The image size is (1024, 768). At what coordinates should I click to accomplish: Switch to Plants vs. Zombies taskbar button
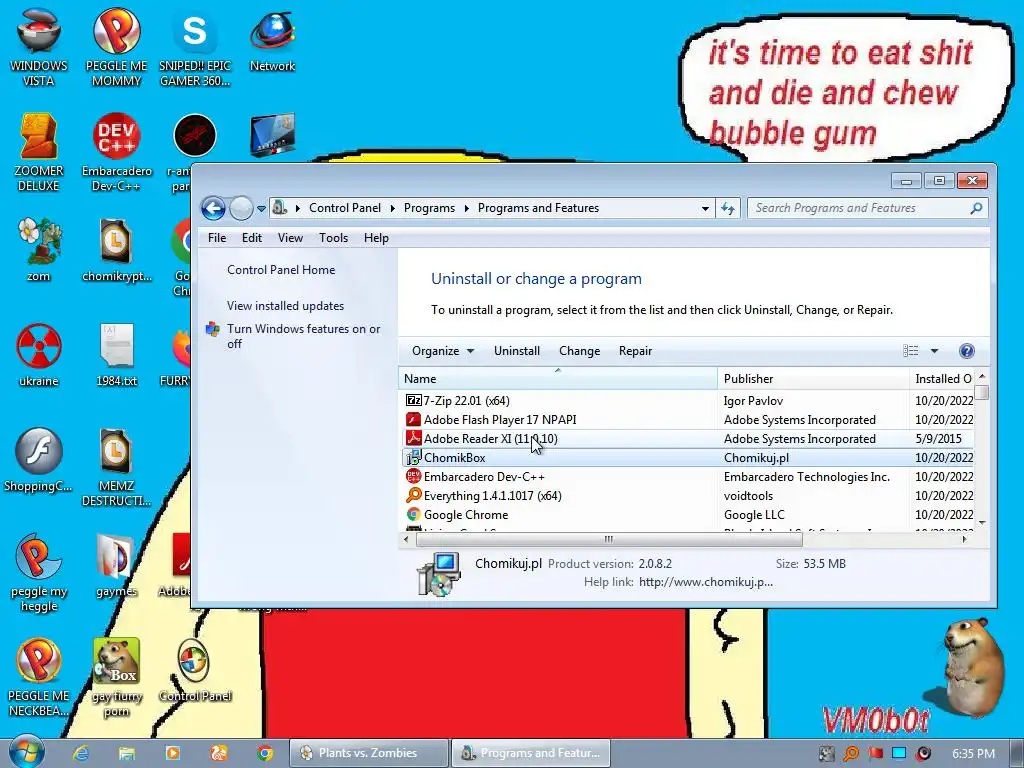point(369,753)
